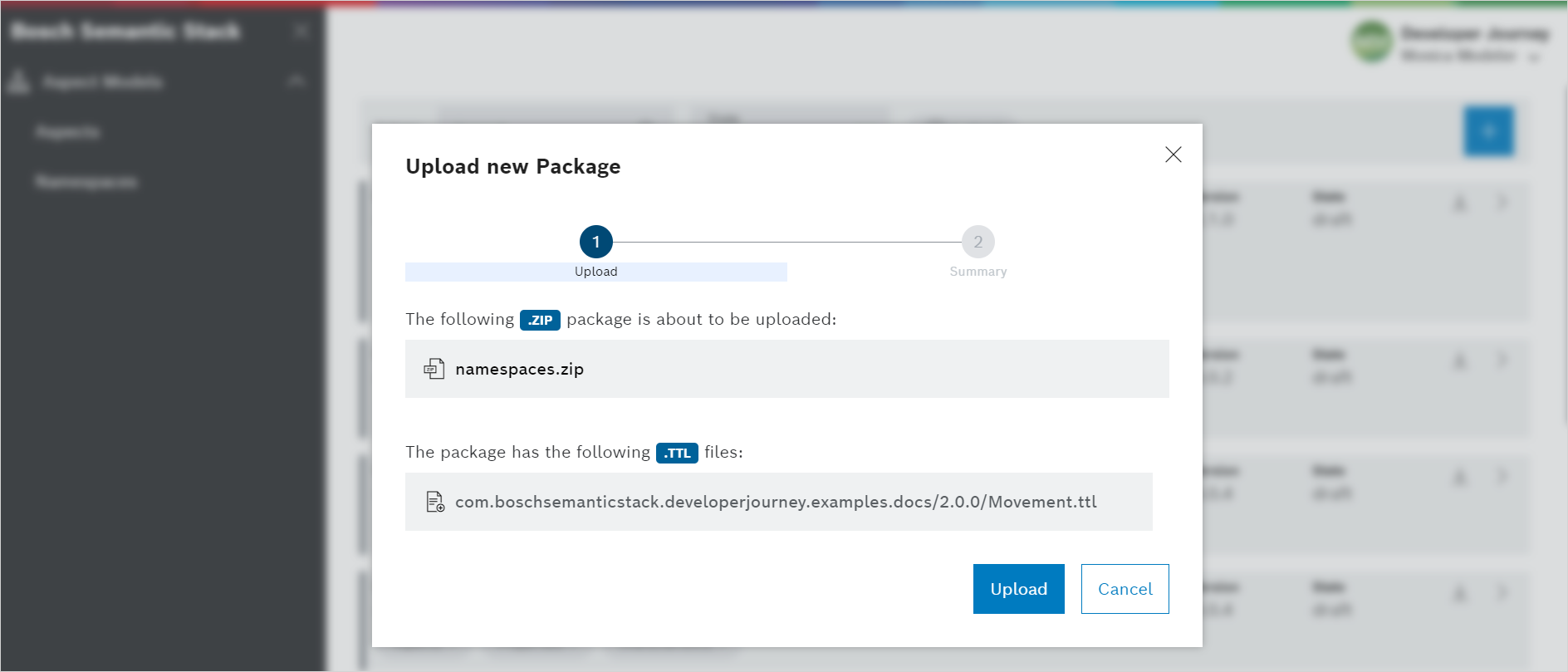Click the .TTL format badge
Image resolution: width=1568 pixels, height=672 pixels.
point(676,453)
